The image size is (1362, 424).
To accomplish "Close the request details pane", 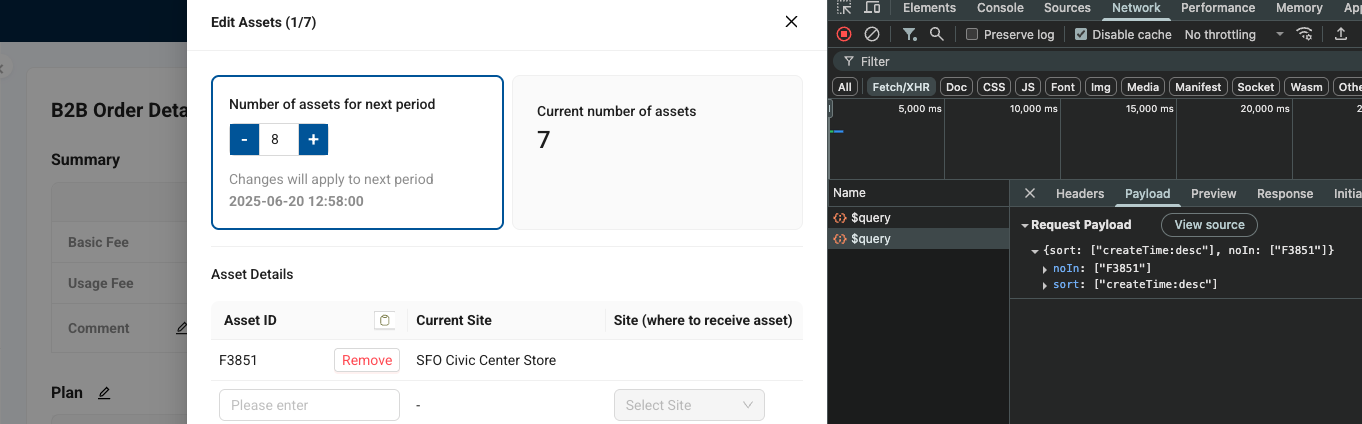I will [1029, 193].
